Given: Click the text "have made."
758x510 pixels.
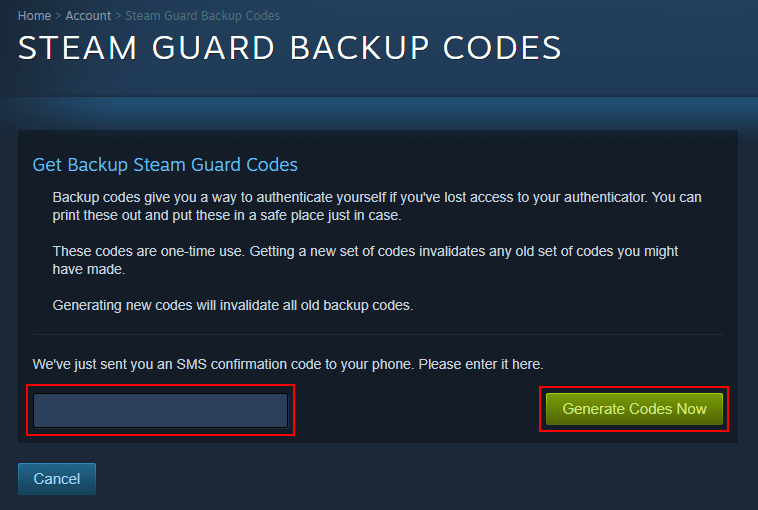Looking at the screenshot, I should tap(88, 269).
